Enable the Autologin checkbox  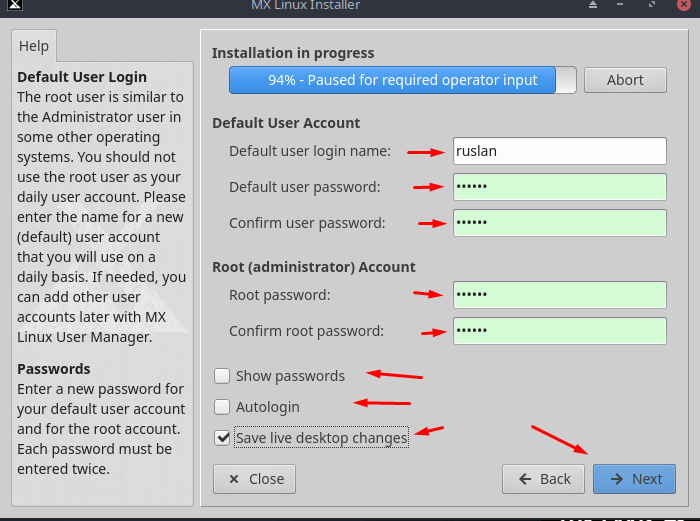[x=222, y=407]
